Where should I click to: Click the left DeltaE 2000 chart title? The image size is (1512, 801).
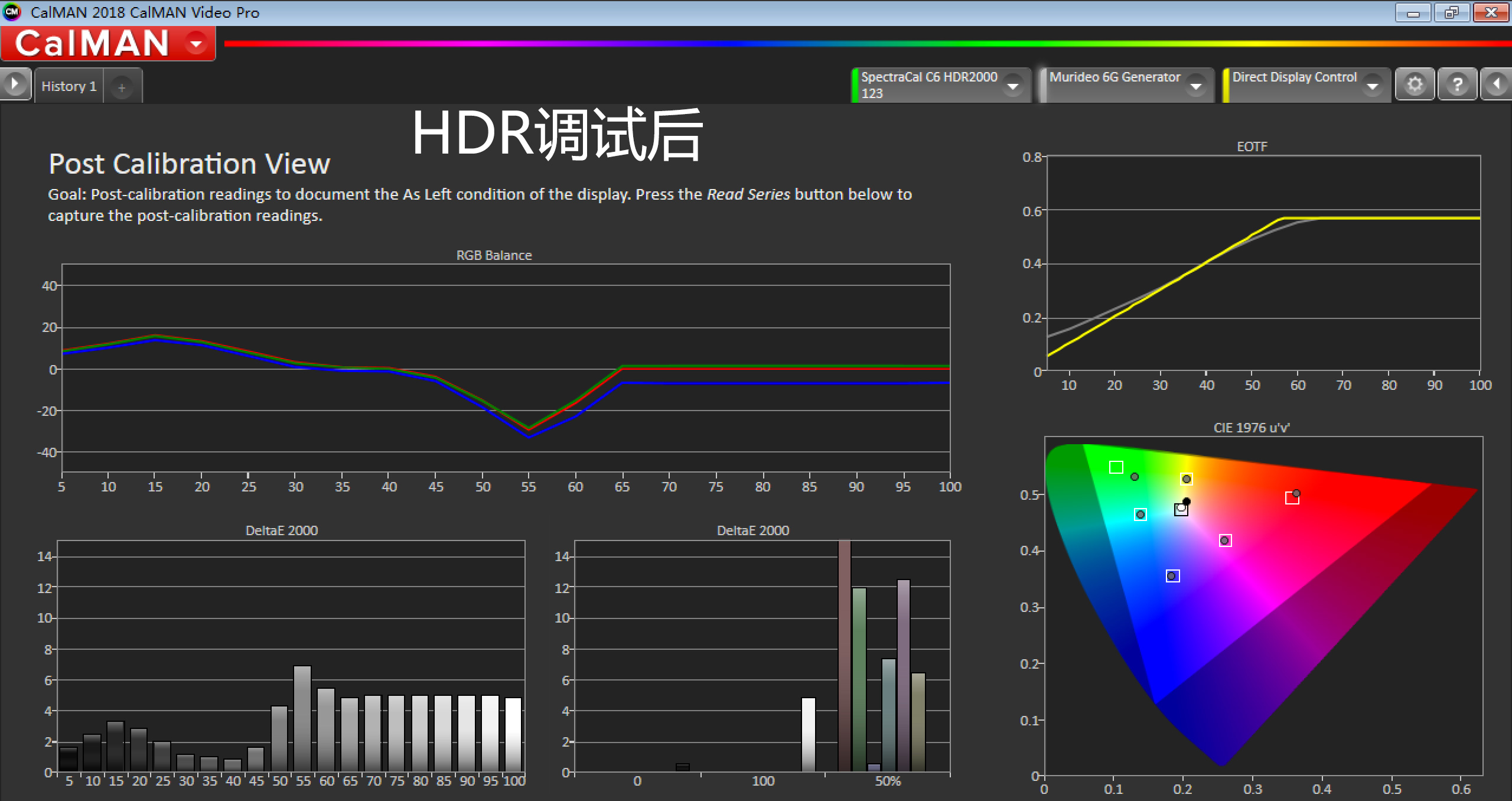coord(282,530)
